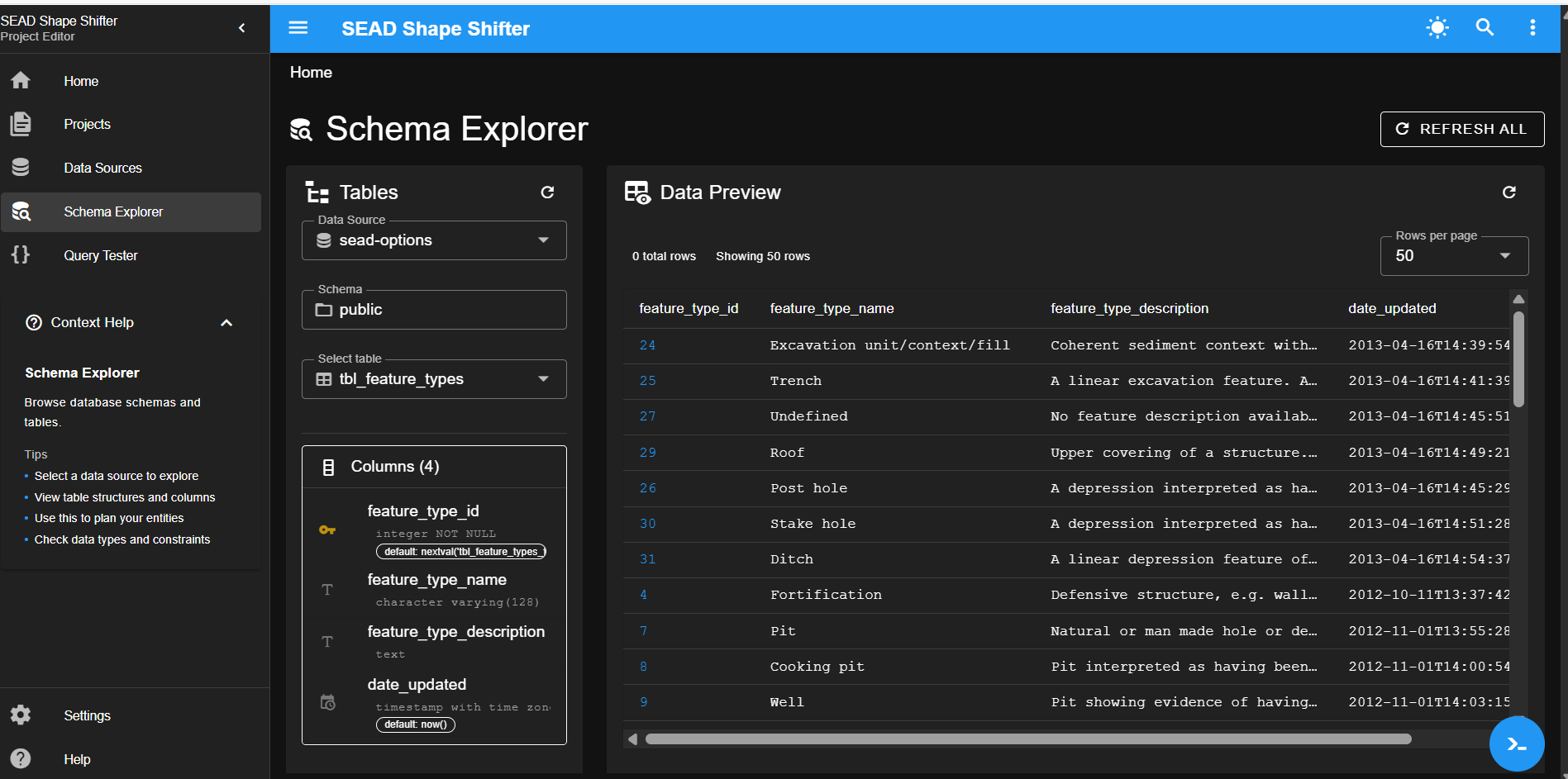Open the blue terminal floating button
This screenshot has height=779, width=1568.
tap(1516, 743)
